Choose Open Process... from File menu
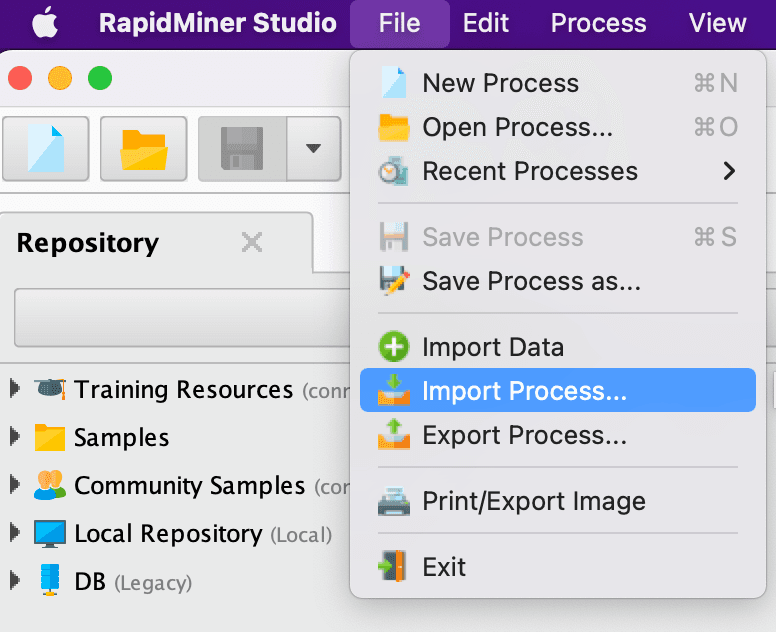The image size is (776, 632). click(x=558, y=127)
